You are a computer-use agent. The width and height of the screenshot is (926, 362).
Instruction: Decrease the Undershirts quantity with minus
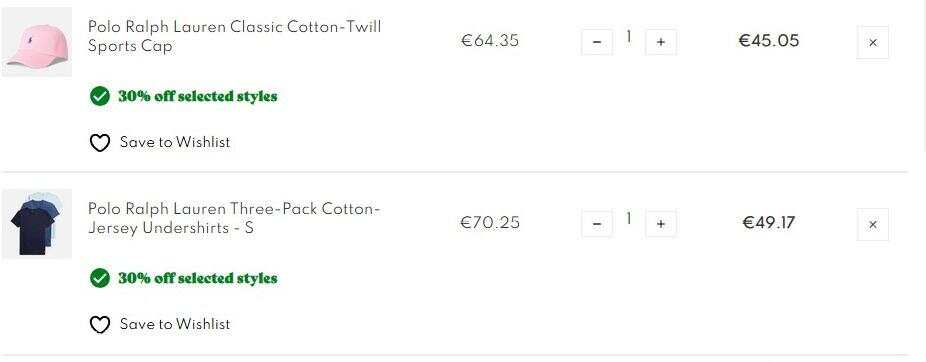597,224
